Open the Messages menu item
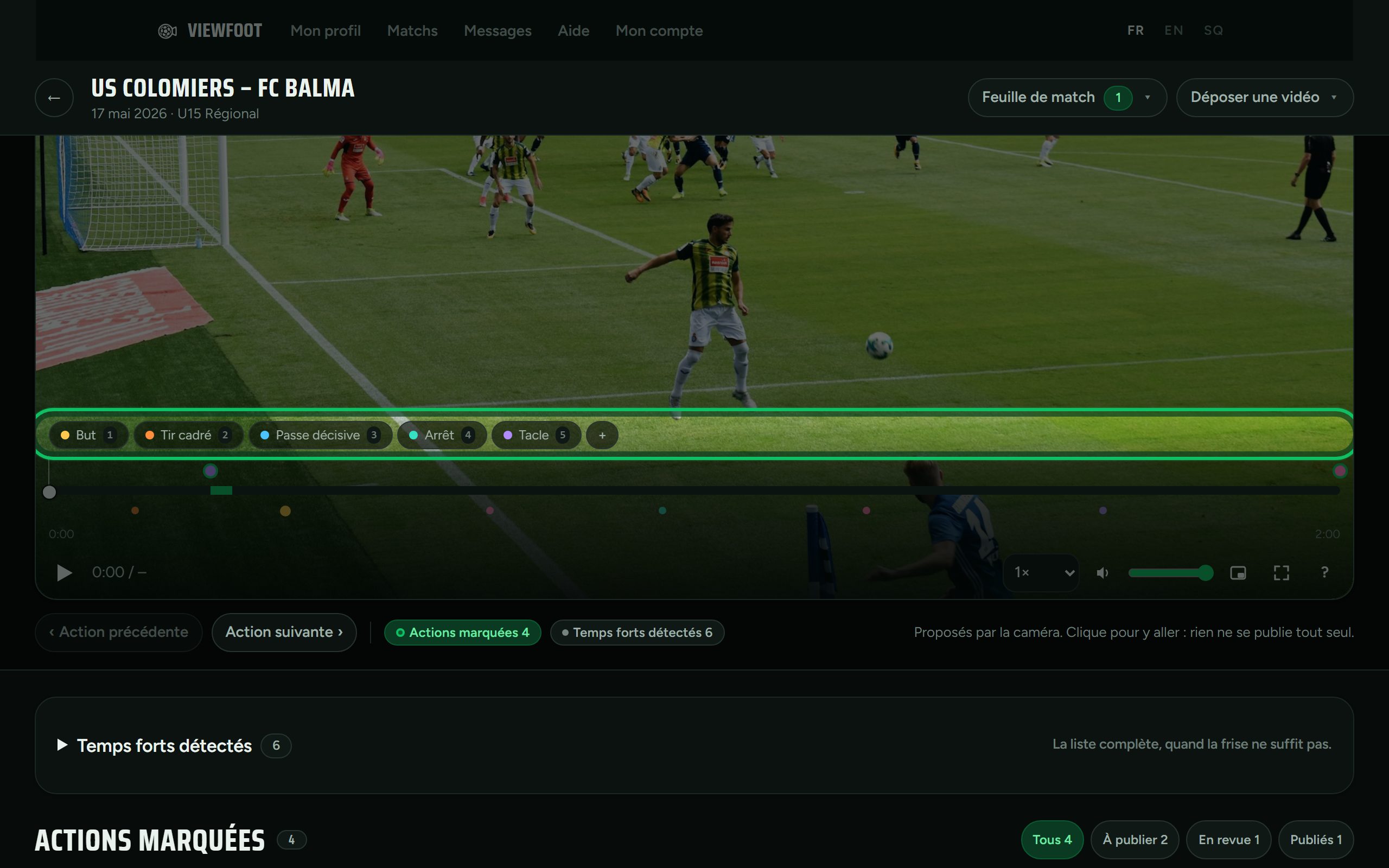Screen dimensions: 1389x868 click(498, 31)
